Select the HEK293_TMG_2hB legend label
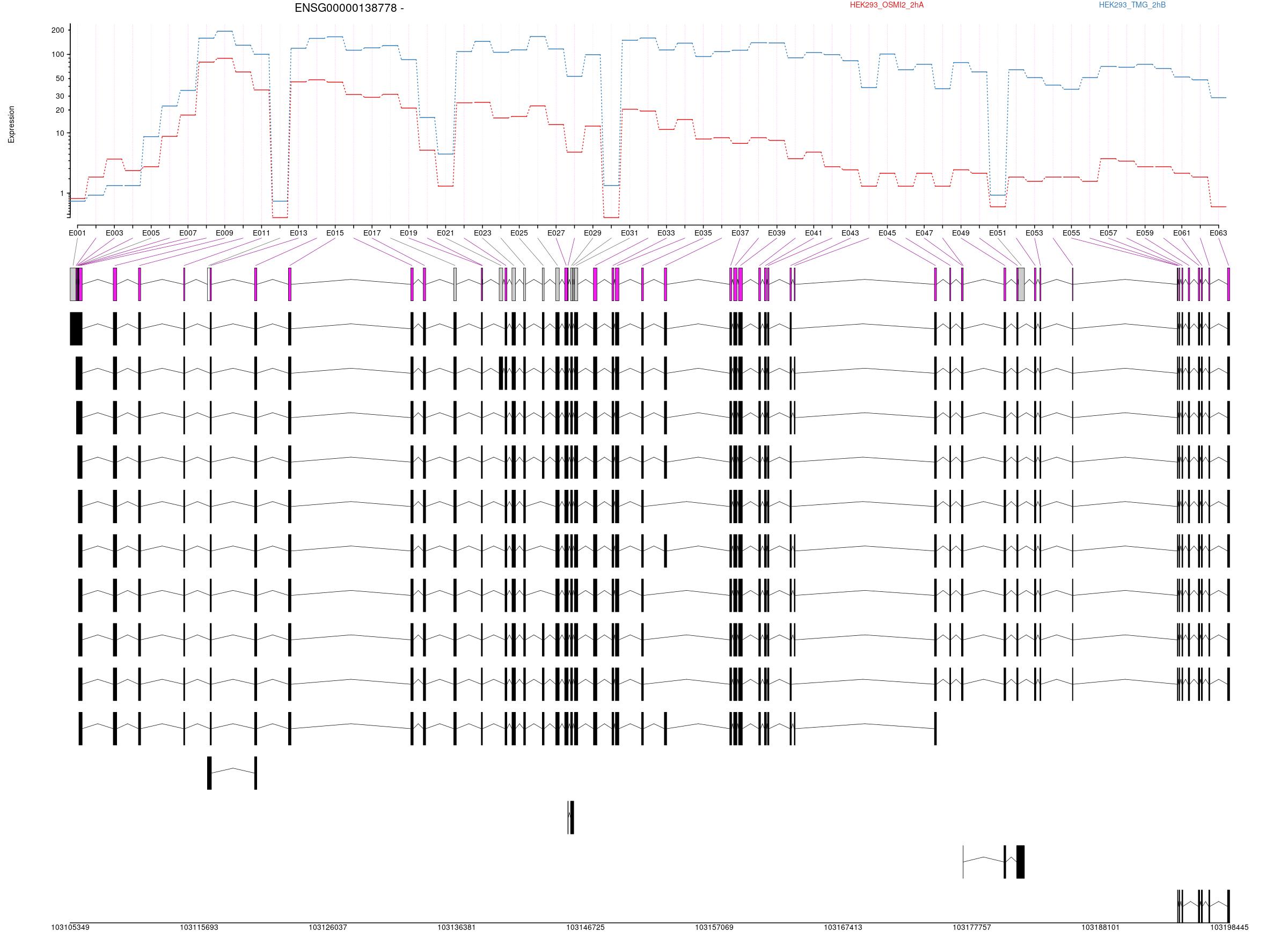Viewport: 1288px width, 939px height. coord(1132,5)
